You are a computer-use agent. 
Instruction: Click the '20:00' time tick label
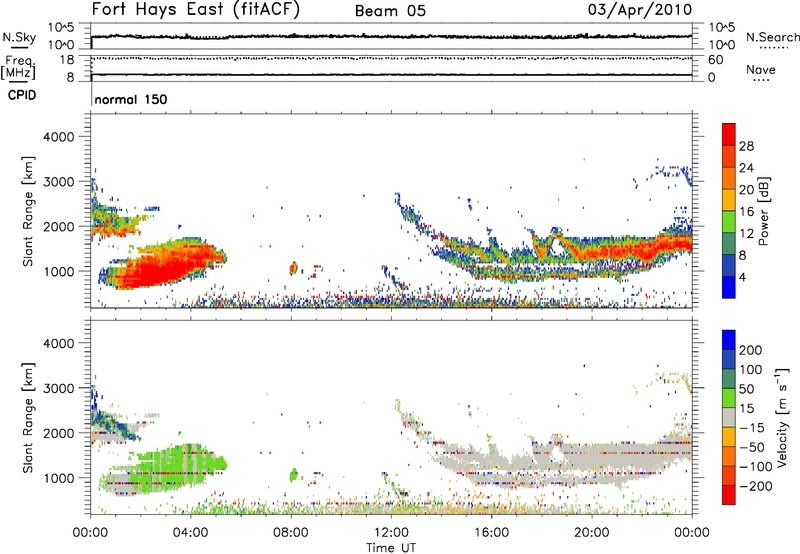tap(592, 533)
